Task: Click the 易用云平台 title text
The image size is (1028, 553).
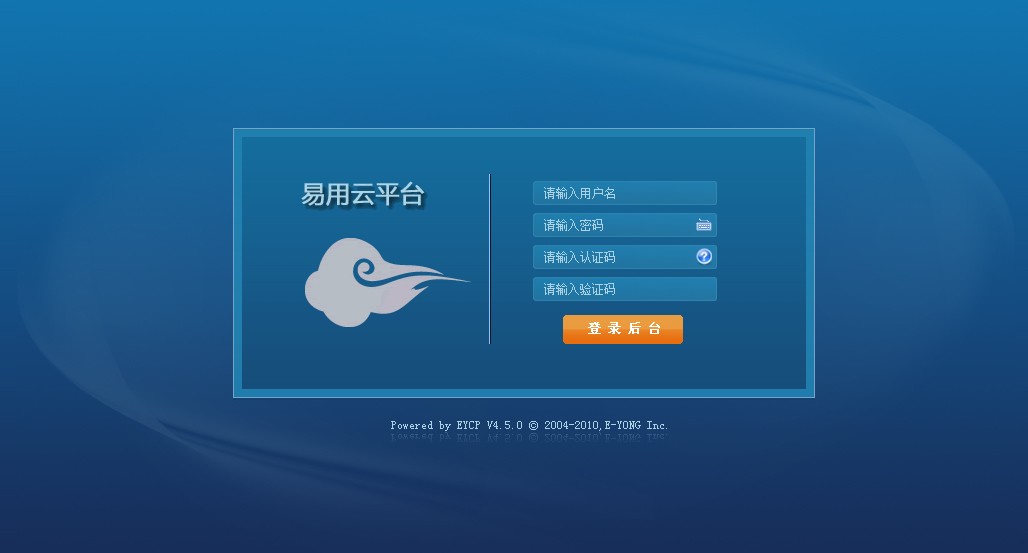Action: pos(363,195)
